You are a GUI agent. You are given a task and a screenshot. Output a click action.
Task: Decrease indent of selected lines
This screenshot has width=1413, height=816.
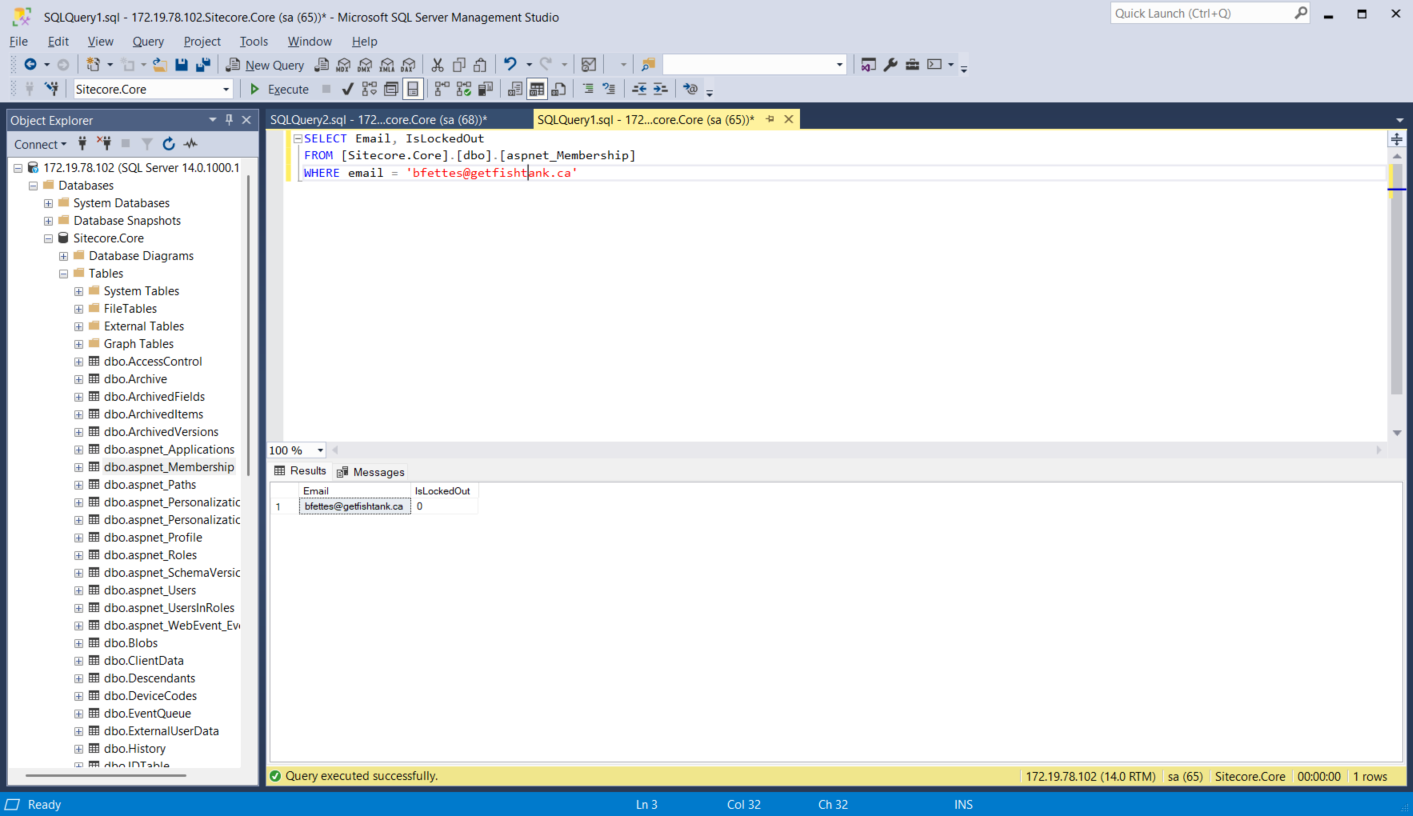click(639, 89)
